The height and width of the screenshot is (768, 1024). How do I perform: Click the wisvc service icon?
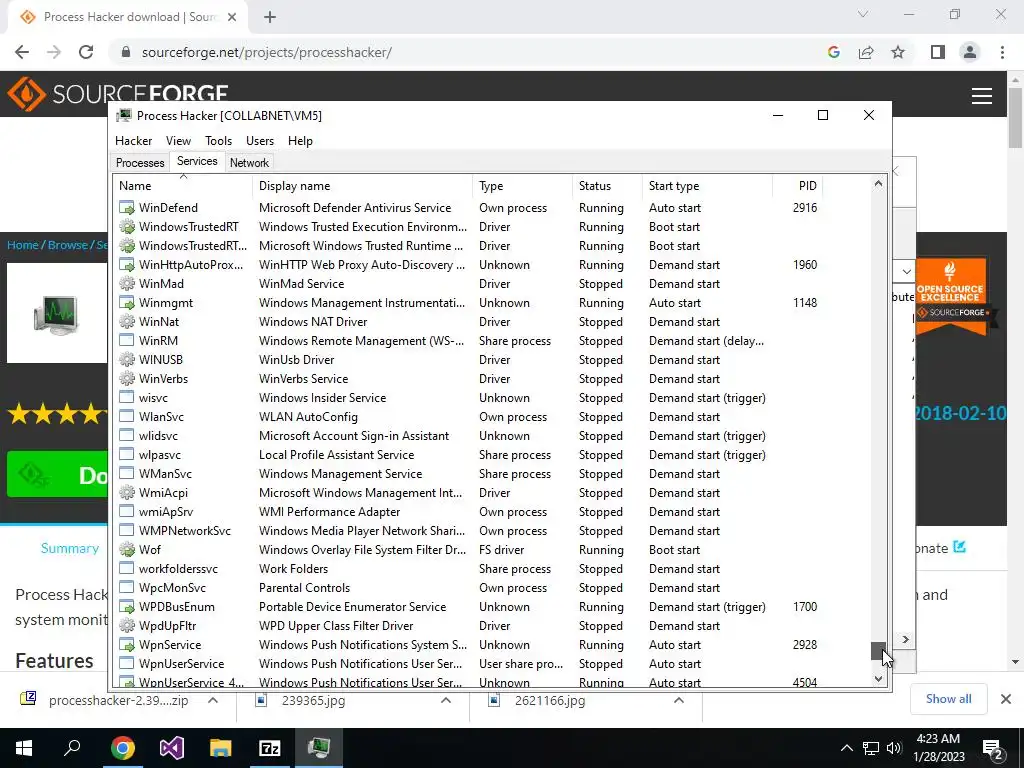point(127,397)
